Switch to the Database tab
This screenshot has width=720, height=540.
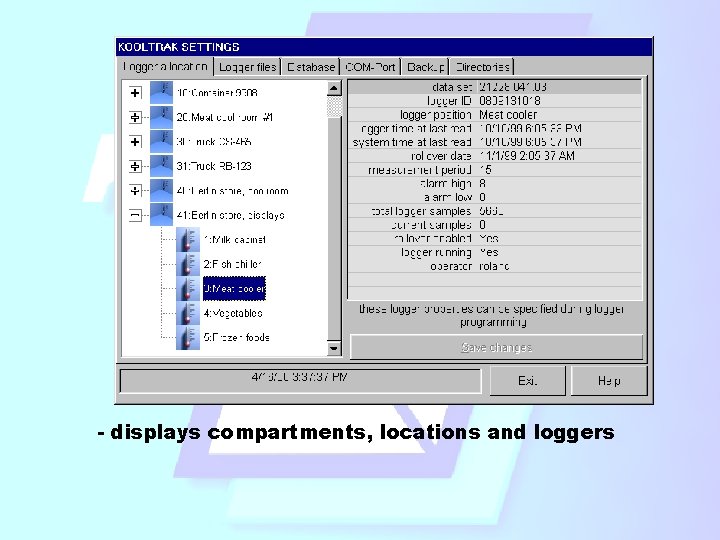pos(311,67)
